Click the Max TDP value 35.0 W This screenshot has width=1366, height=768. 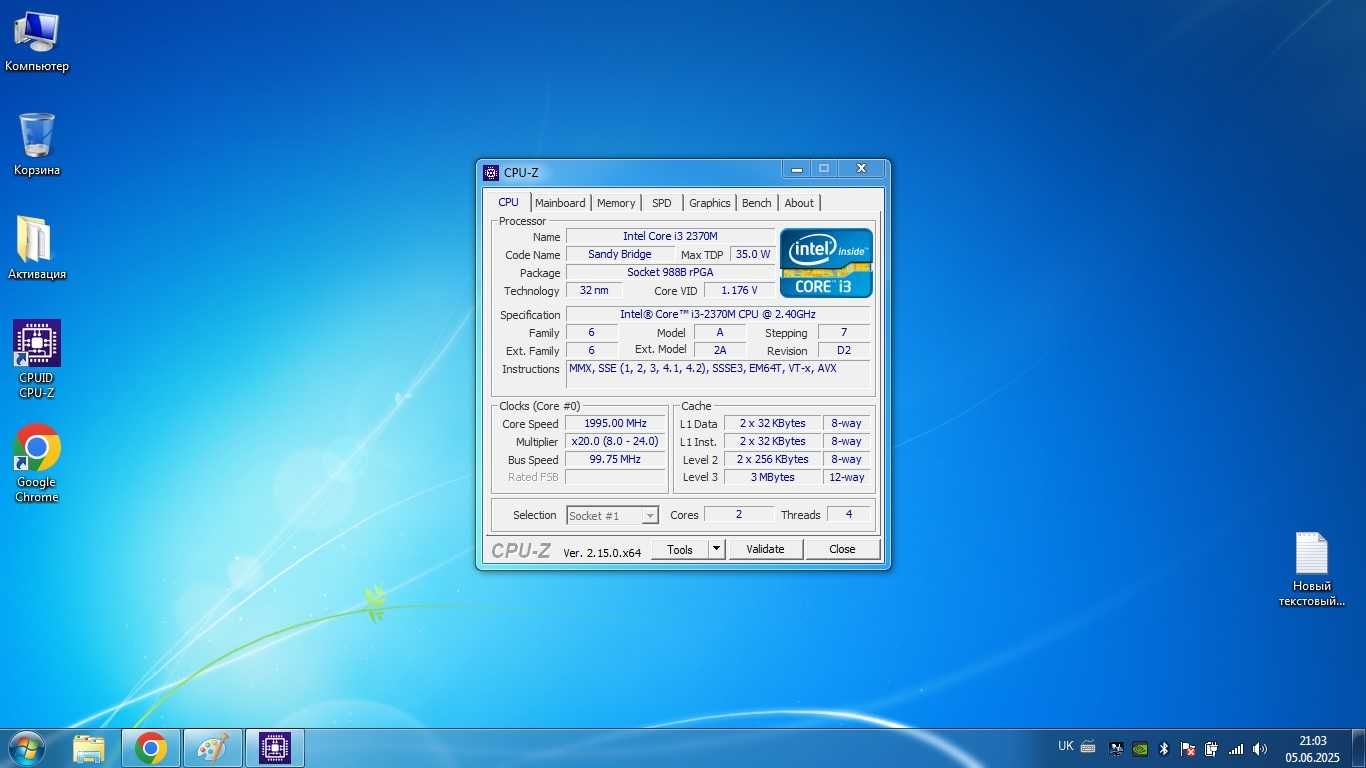[753, 254]
